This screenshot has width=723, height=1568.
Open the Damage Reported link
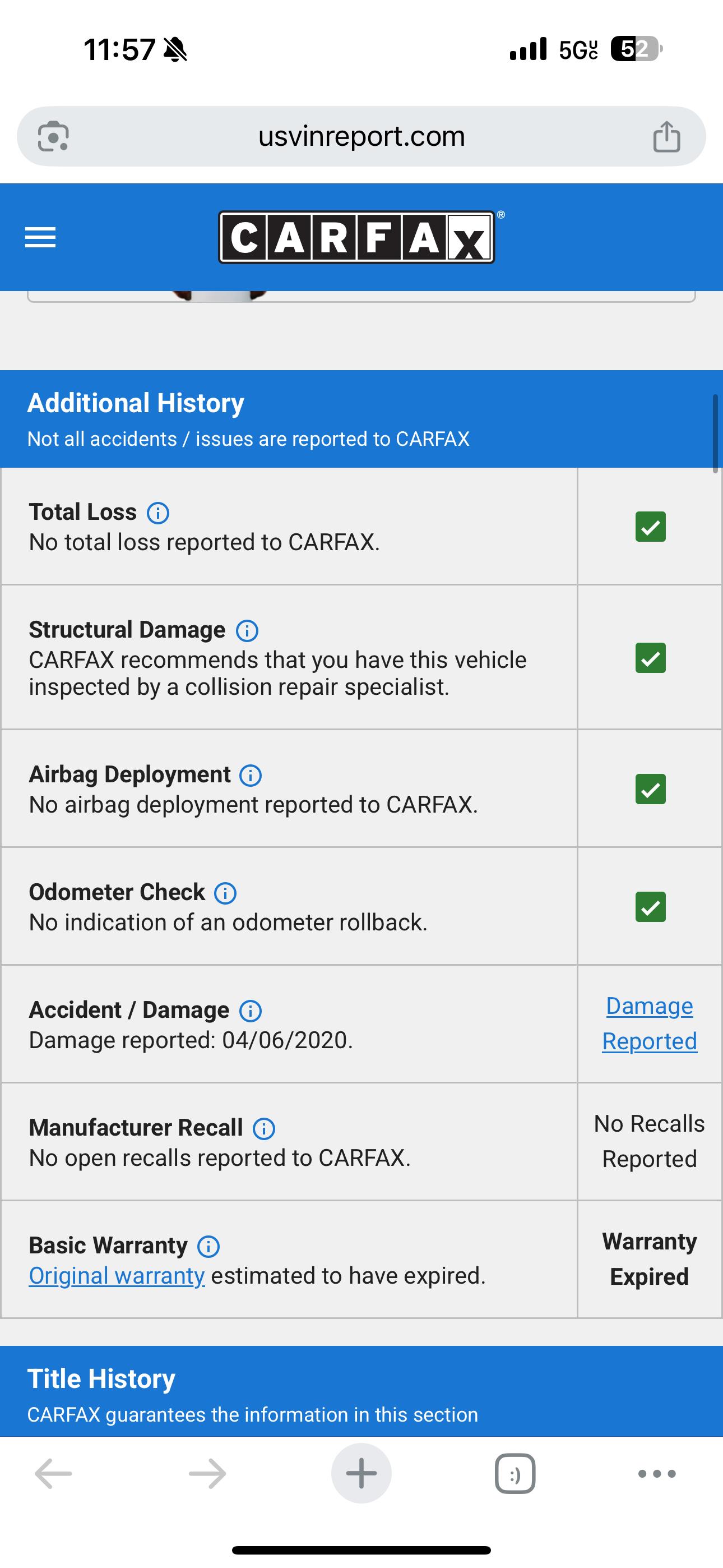click(x=649, y=1024)
